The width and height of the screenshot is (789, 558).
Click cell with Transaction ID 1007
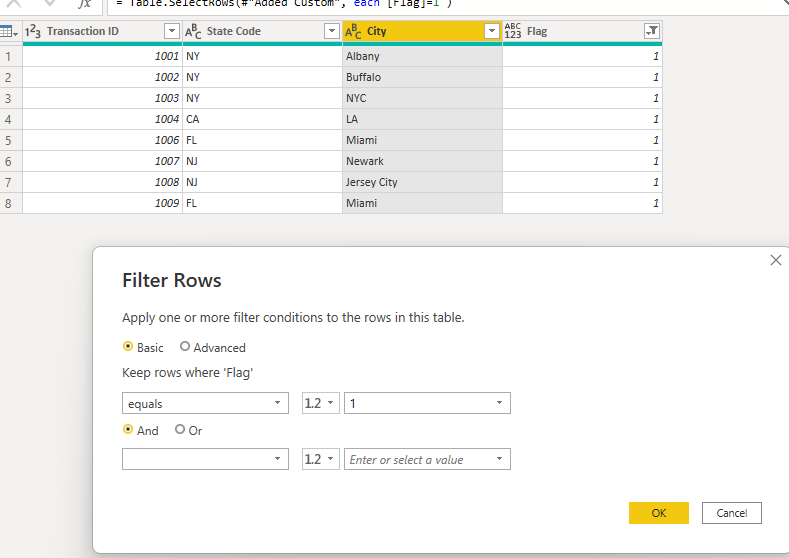click(x=102, y=161)
